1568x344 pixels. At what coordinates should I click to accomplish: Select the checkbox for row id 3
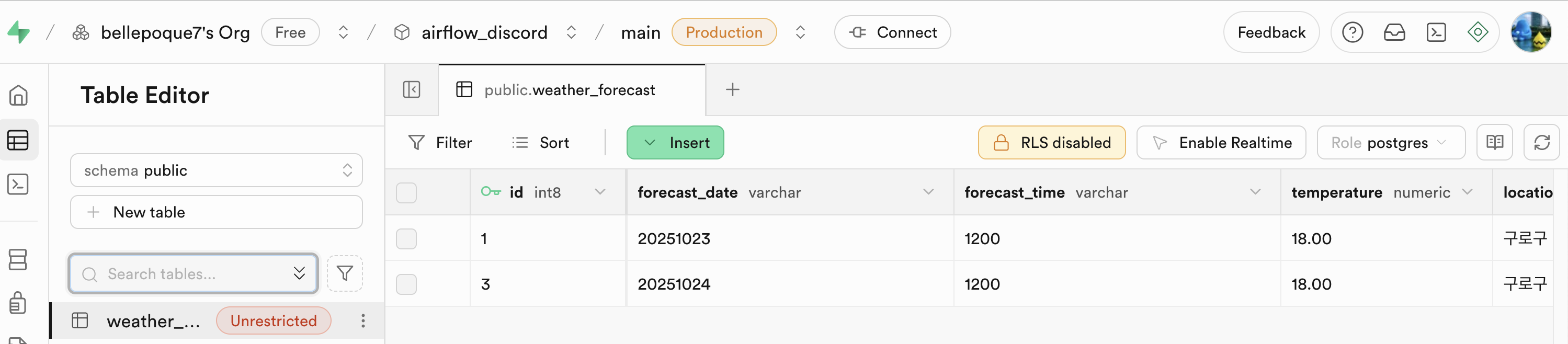pos(406,284)
